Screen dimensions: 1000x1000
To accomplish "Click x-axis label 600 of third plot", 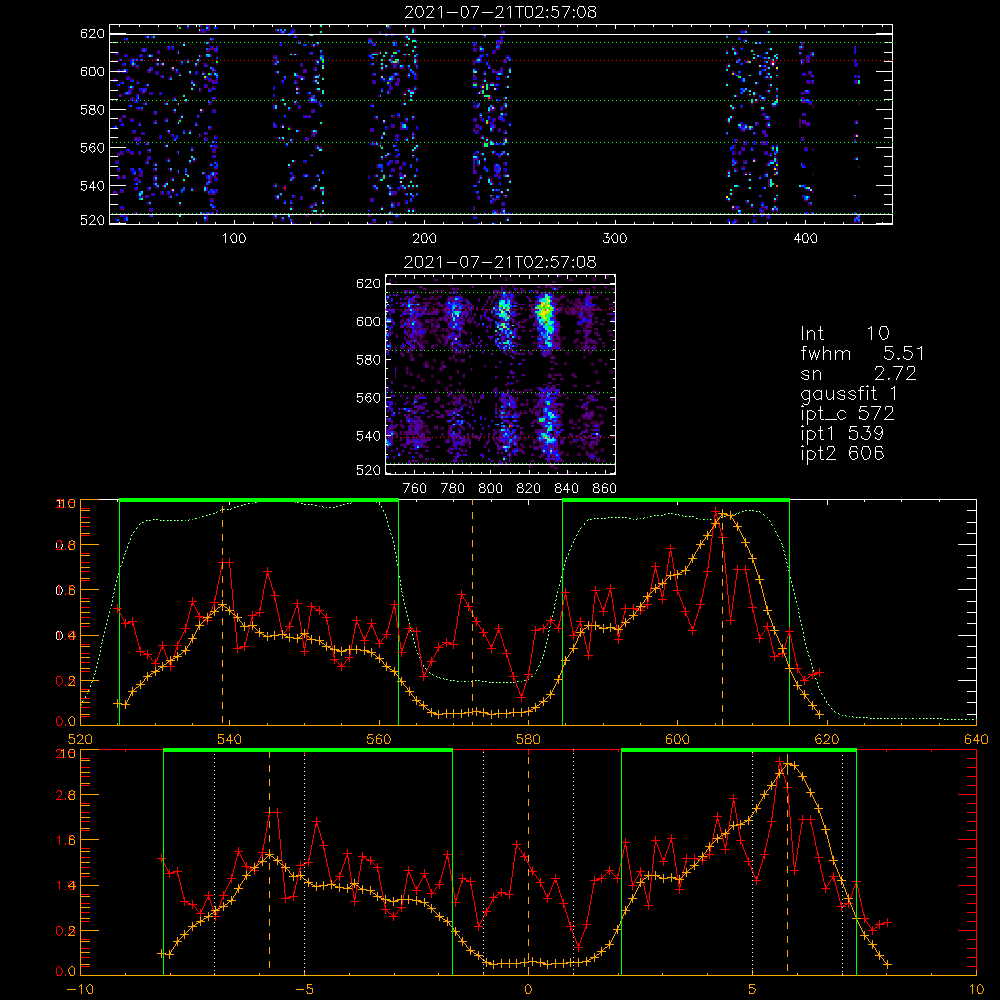I will pos(677,739).
